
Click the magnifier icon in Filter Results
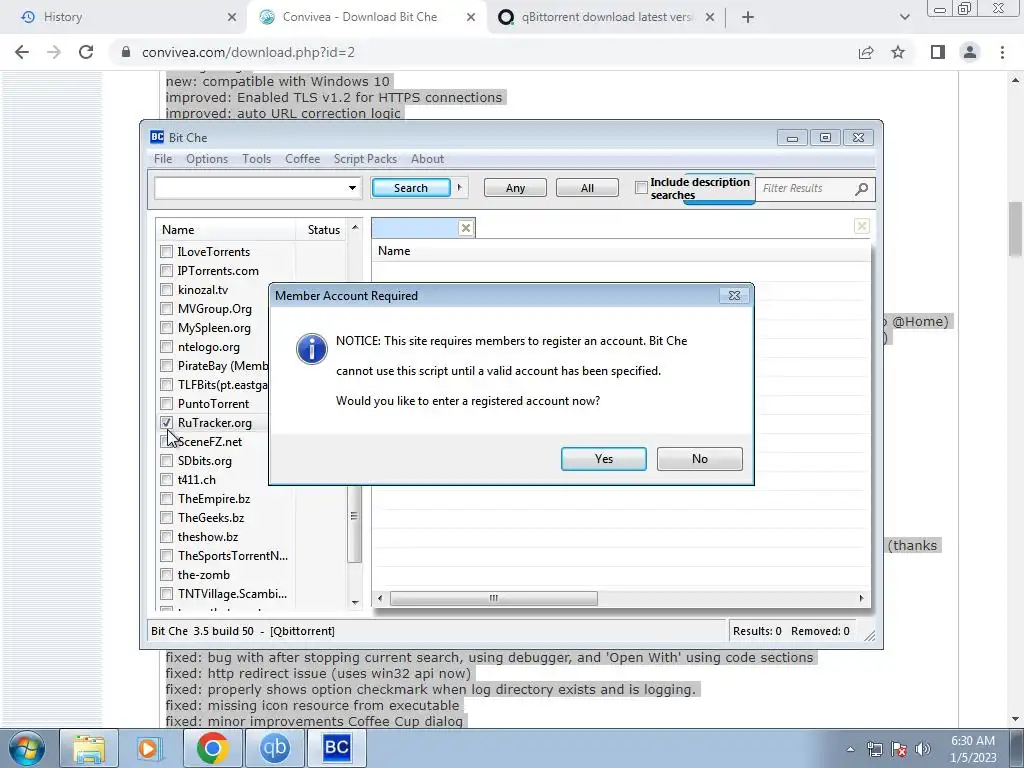pos(862,189)
